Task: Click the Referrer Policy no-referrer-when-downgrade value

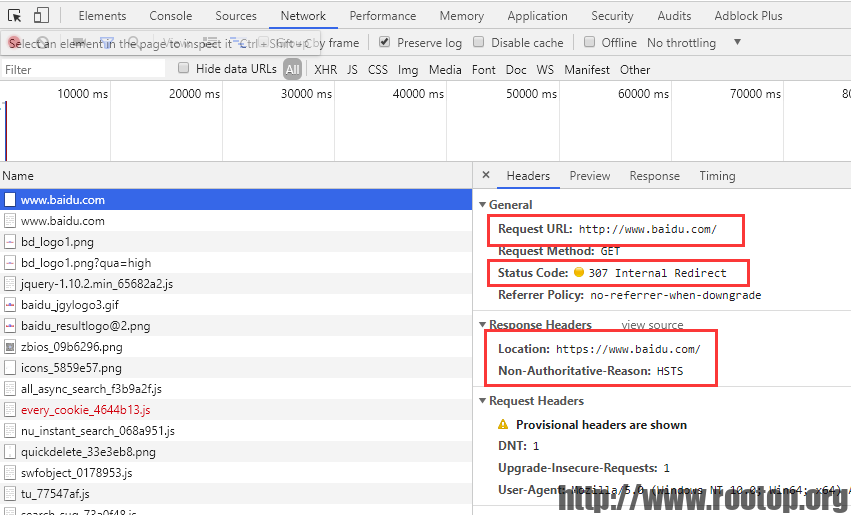Action: pos(676,295)
